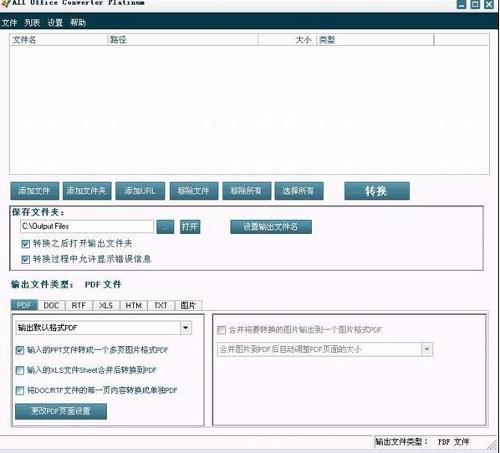
Task: Click the 添加文件夹 button
Action: tap(87, 191)
